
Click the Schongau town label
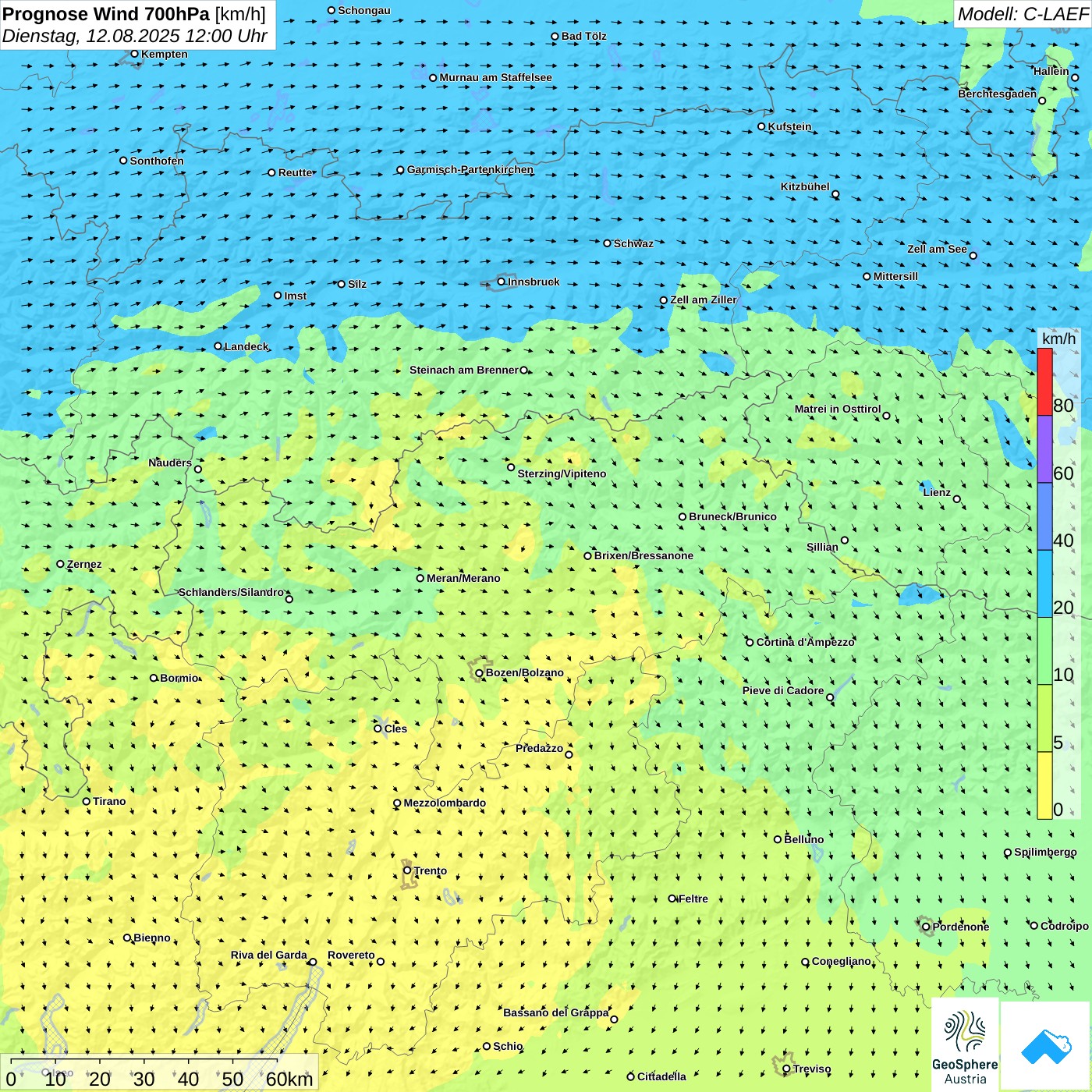tap(364, 10)
